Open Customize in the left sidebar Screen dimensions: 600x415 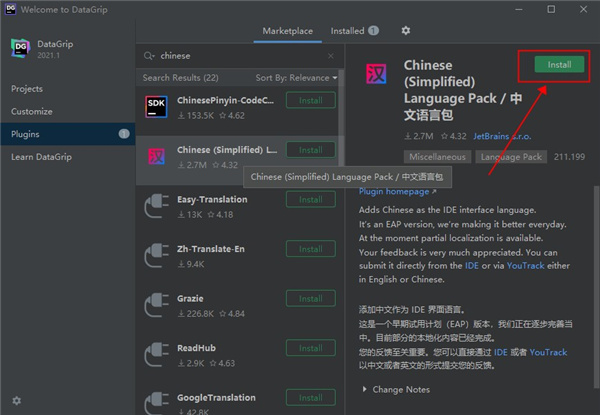(32, 111)
